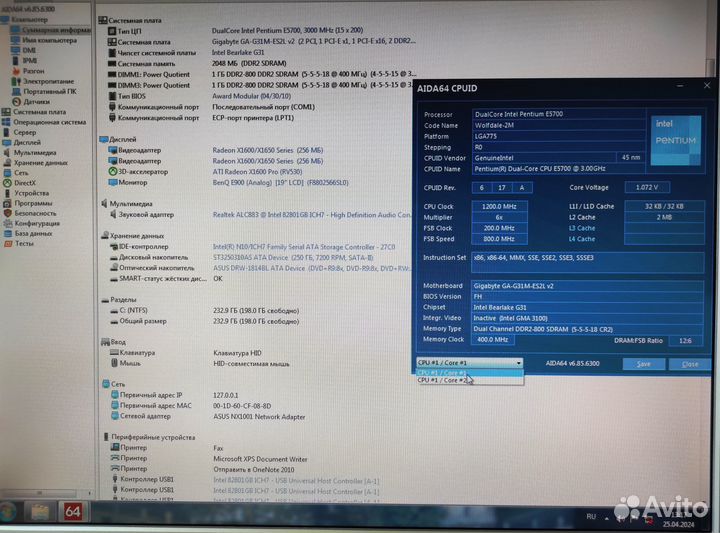This screenshot has height=533, width=720.
Task: Click the Конфигурация sidebar icon
Action: pos(6,223)
